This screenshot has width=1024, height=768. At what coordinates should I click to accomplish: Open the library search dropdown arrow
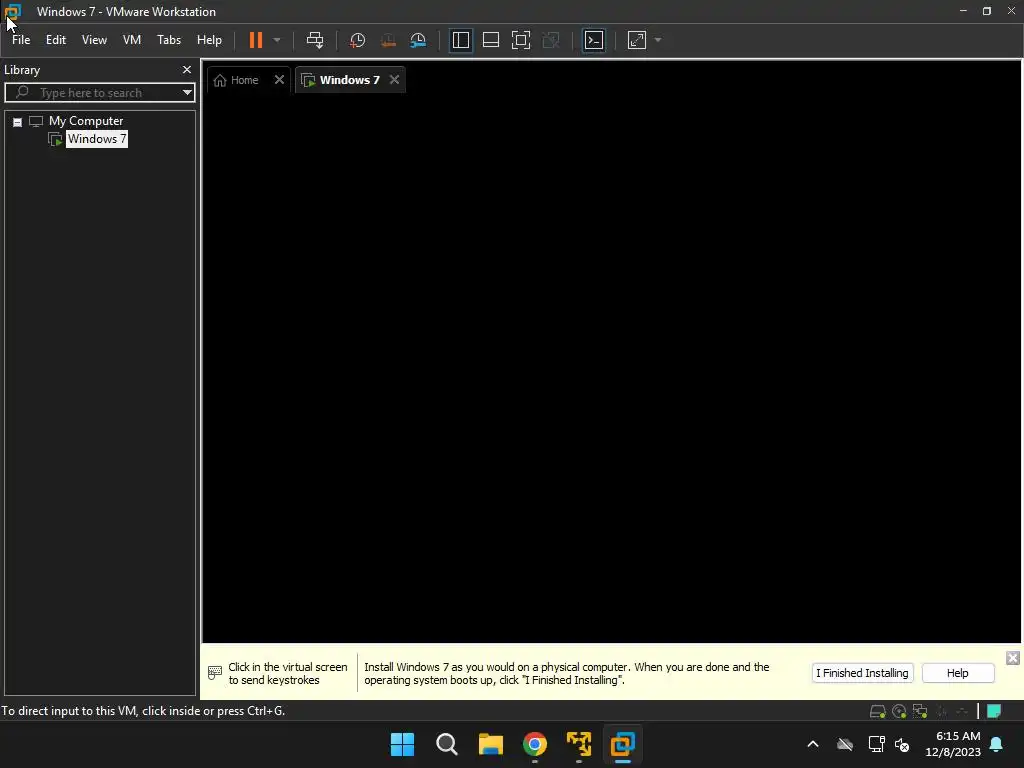187,93
